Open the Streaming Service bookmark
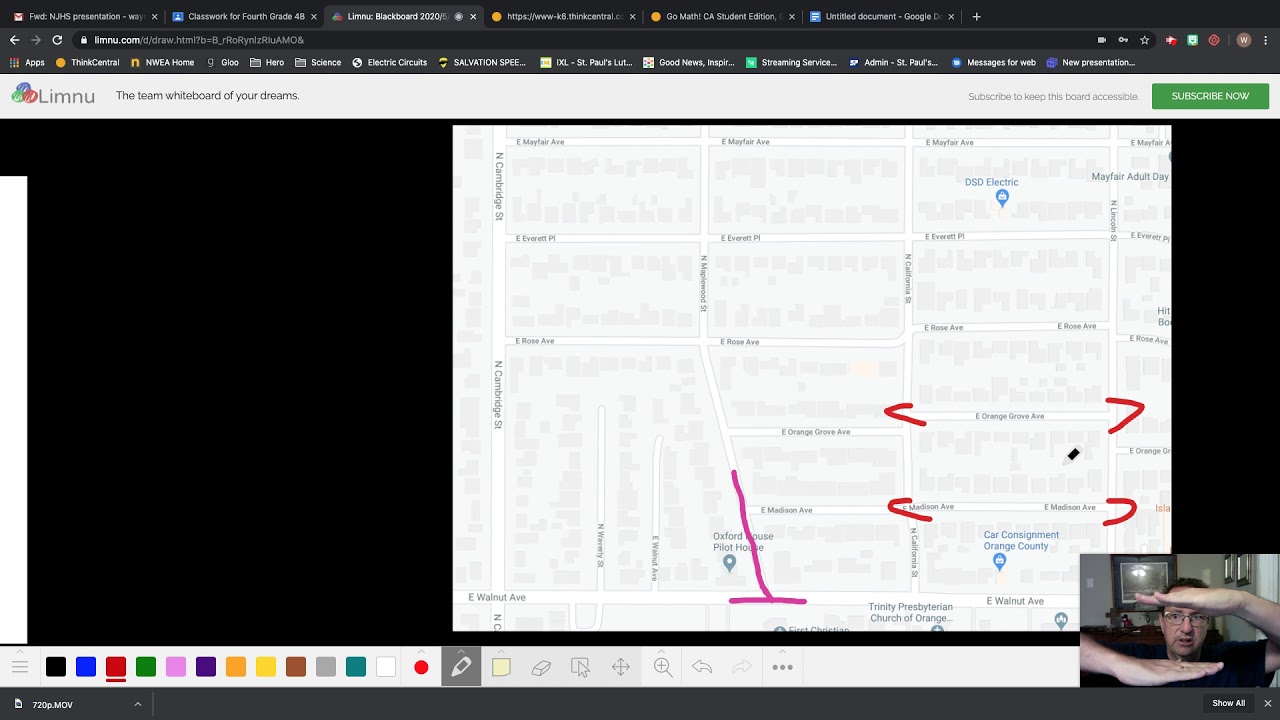The height and width of the screenshot is (720, 1280). click(x=791, y=62)
